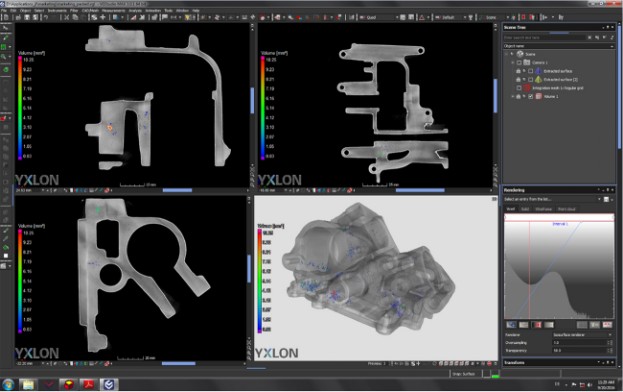Viewport: 623px width, 392px height.
Task: Uncheck the Volume 1 checkbox
Action: tap(530, 97)
